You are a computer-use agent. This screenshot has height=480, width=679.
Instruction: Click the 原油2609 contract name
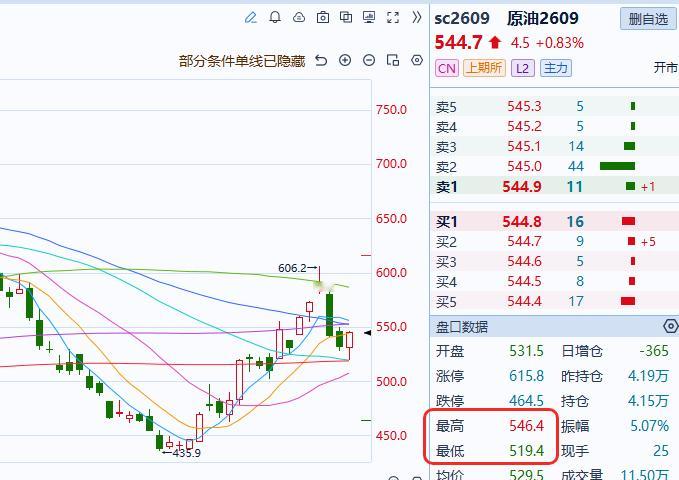click(x=543, y=19)
